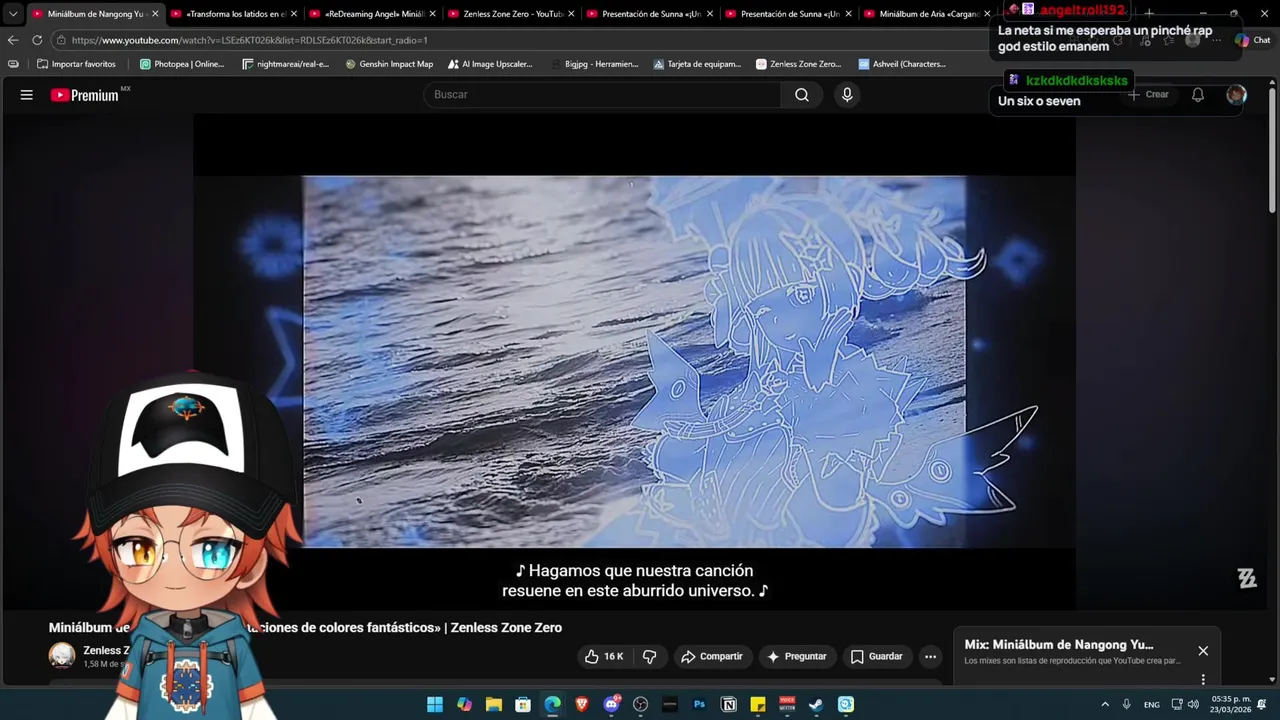1280x720 pixels.
Task: Open the bookmarks-bar grid icon
Action: pos(12,64)
